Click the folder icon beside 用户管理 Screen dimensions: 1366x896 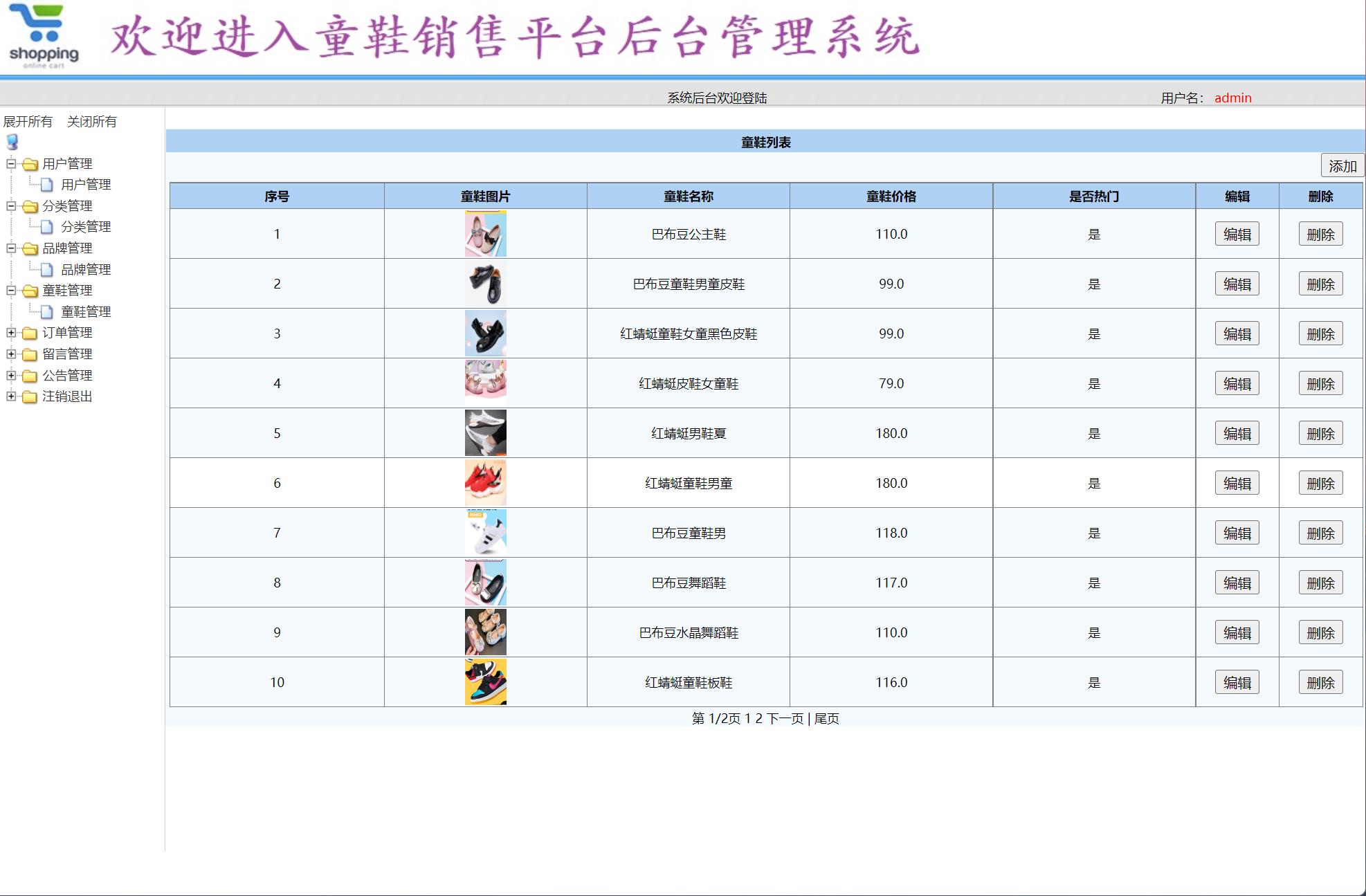pos(29,164)
